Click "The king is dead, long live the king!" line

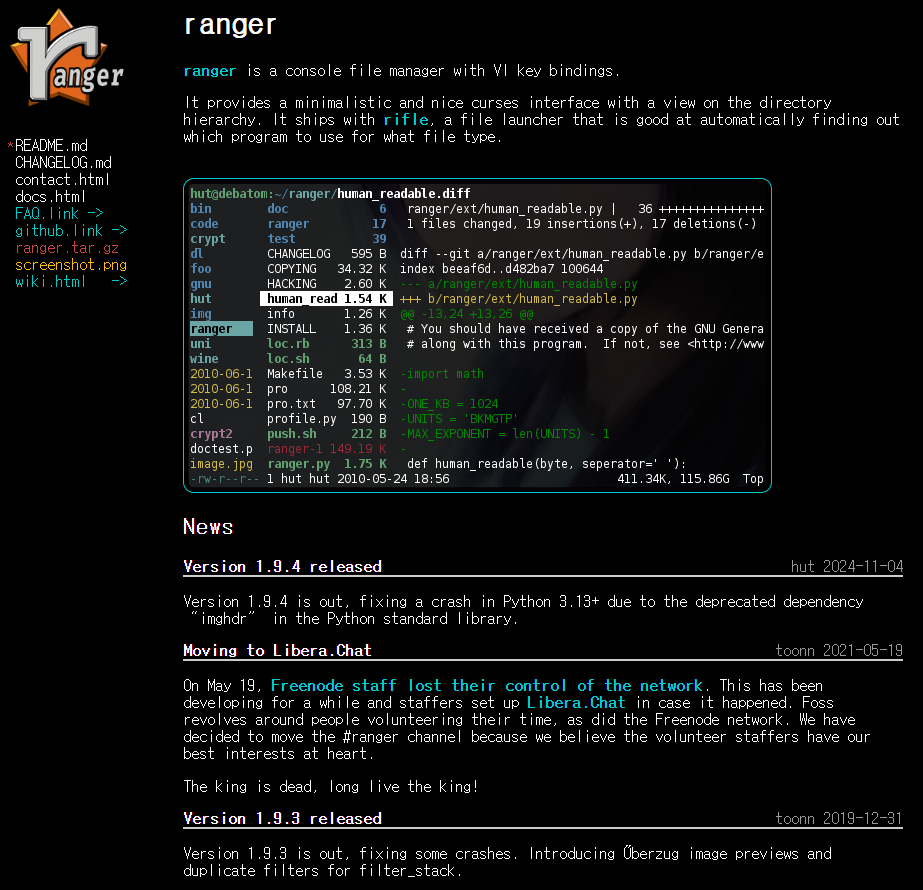point(331,787)
